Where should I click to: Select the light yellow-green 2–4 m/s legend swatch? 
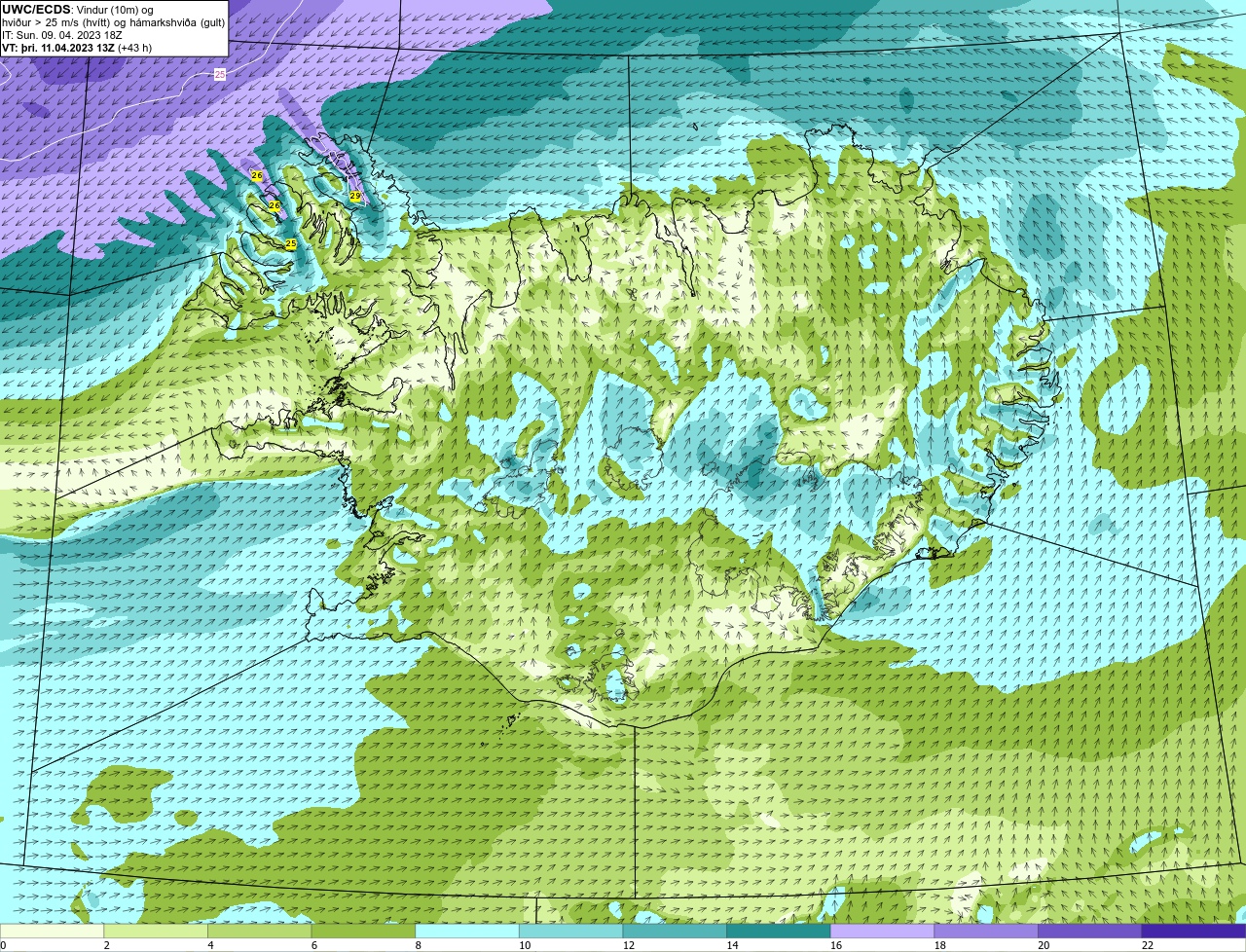(156, 932)
